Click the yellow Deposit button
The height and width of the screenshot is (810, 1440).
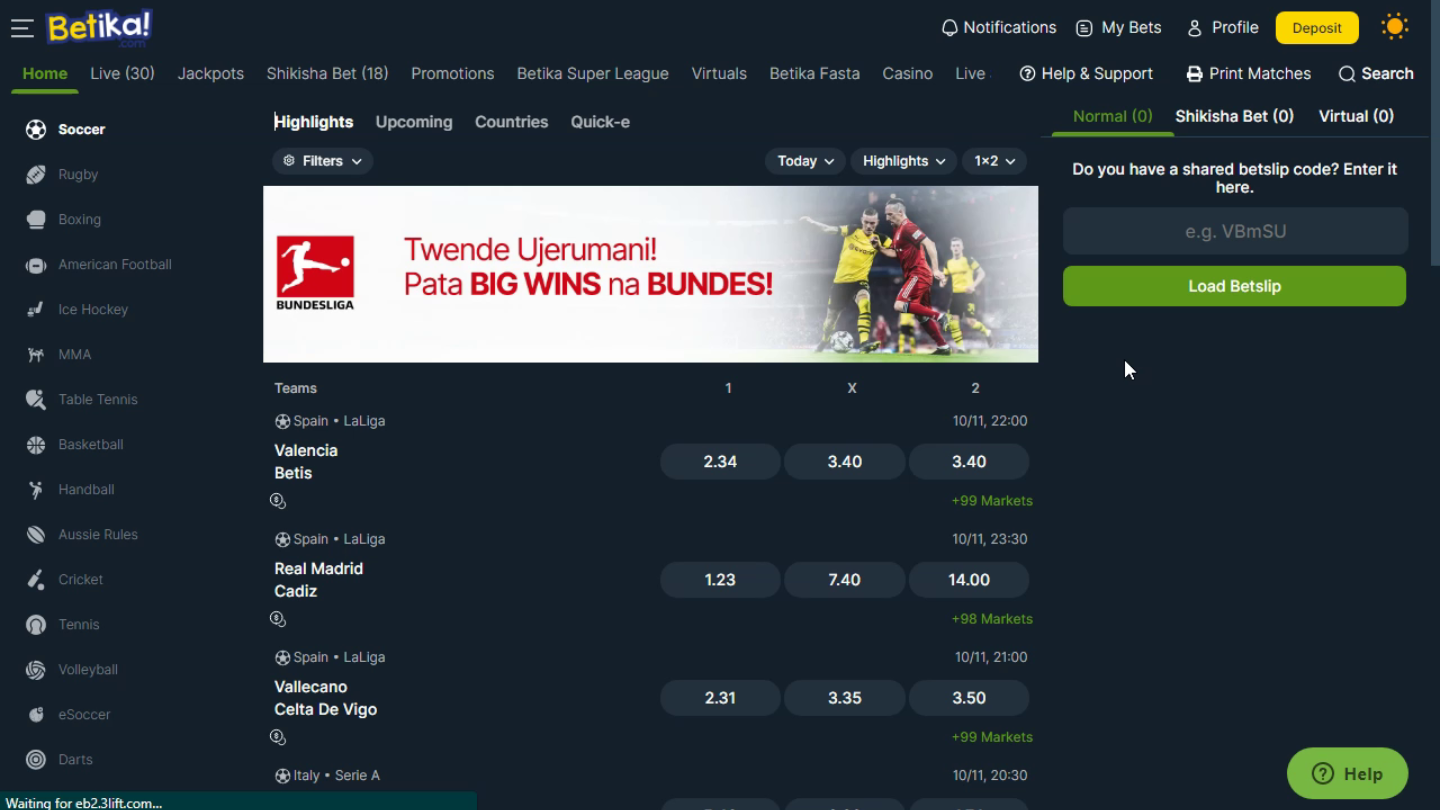tap(1317, 28)
